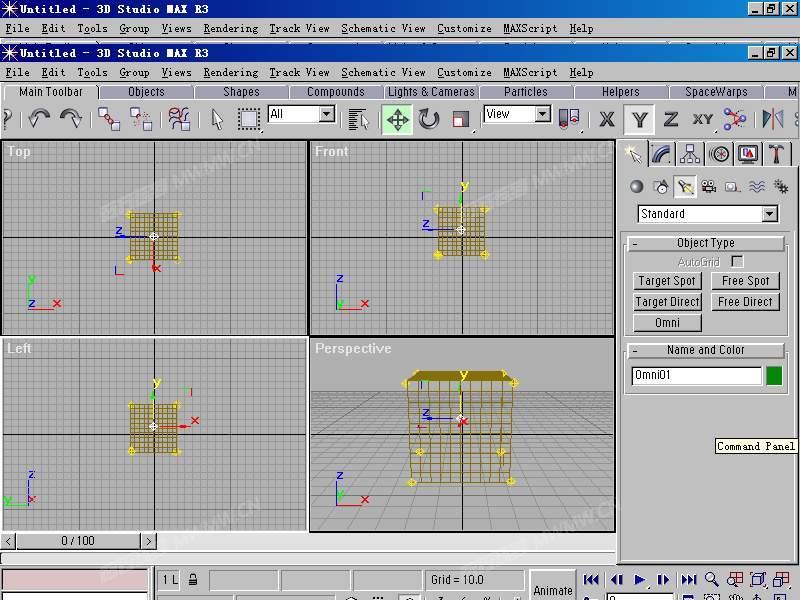Open the Standard lights type dropdown

click(x=769, y=214)
